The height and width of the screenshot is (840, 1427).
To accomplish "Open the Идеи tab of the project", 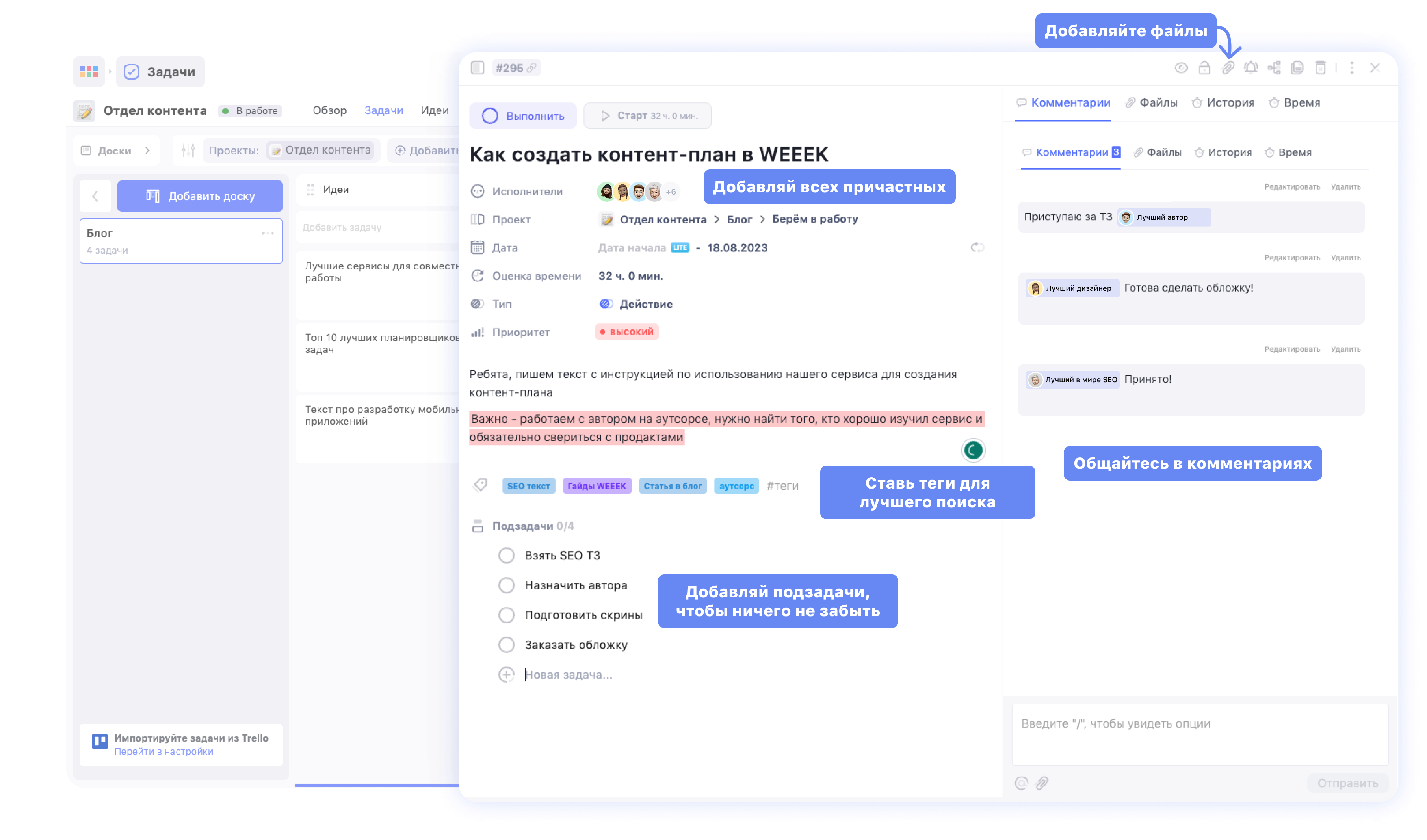I will [434, 110].
